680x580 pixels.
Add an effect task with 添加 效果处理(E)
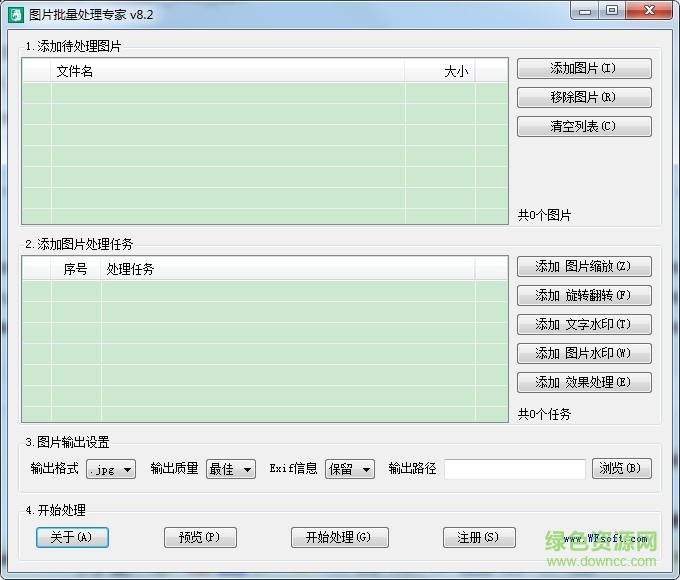tap(584, 383)
